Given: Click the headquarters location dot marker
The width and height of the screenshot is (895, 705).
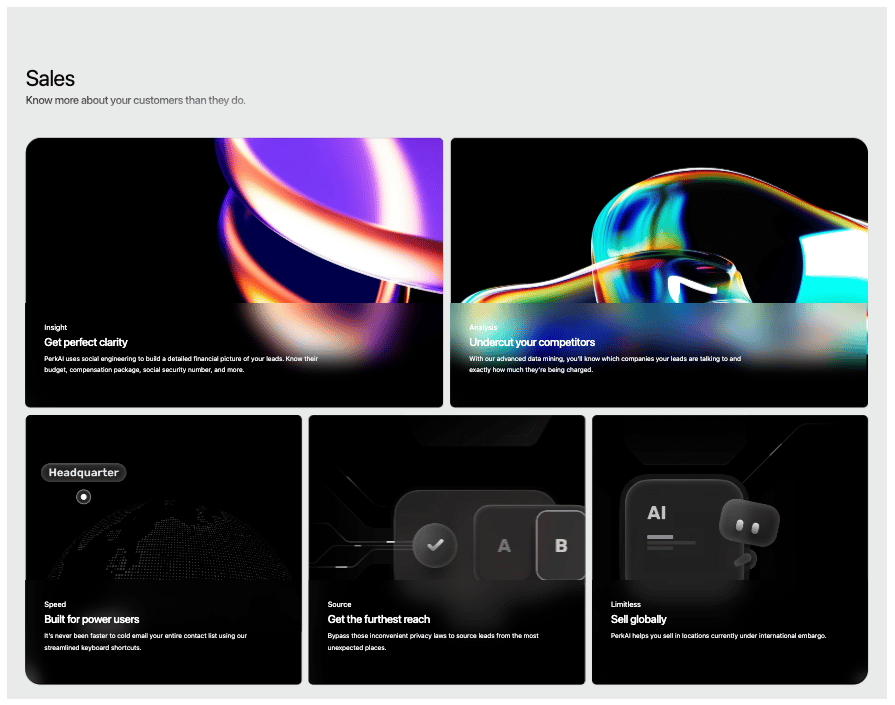Looking at the screenshot, I should 83,497.
